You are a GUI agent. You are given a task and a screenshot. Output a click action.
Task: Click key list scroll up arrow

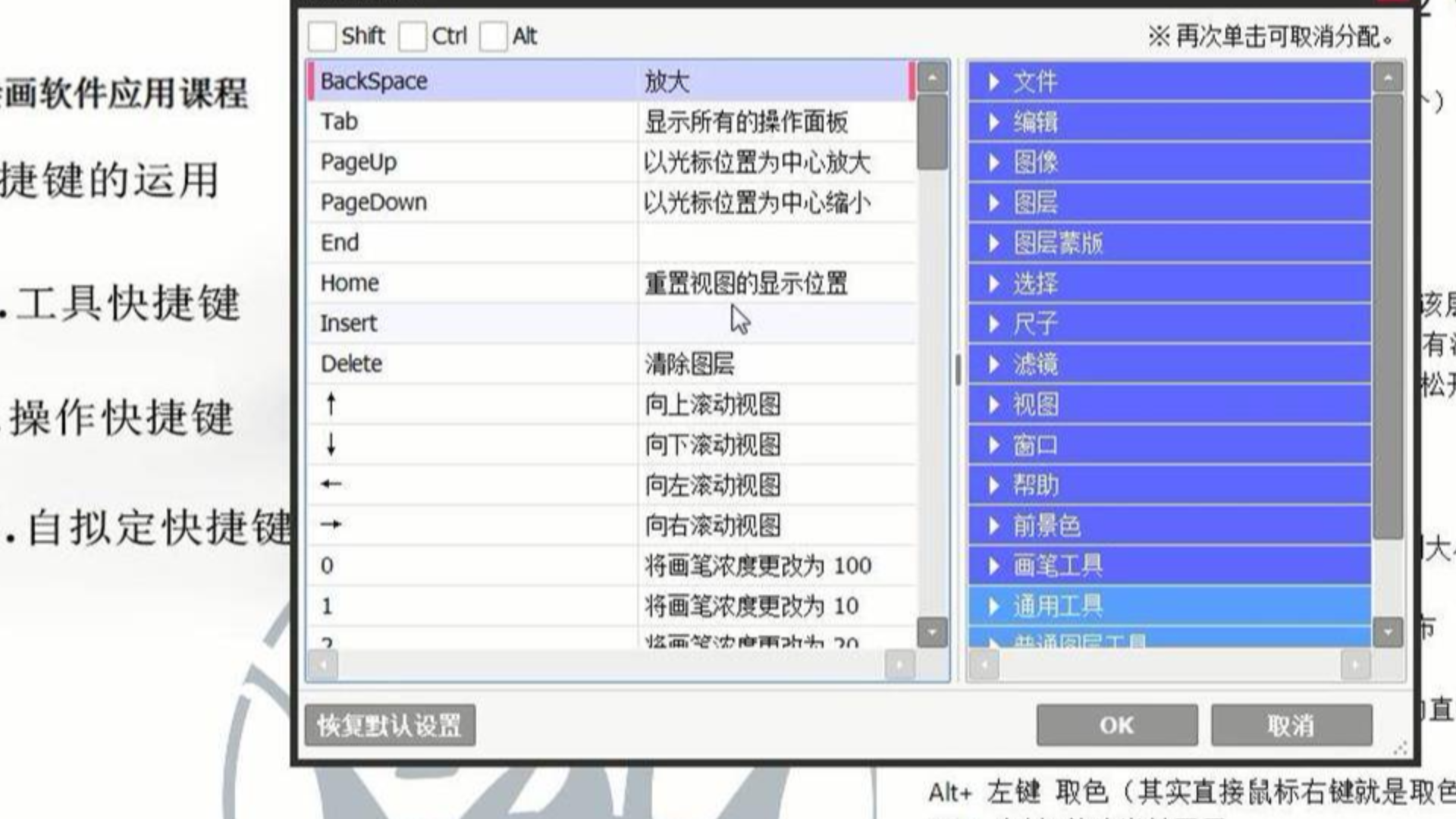pos(933,77)
